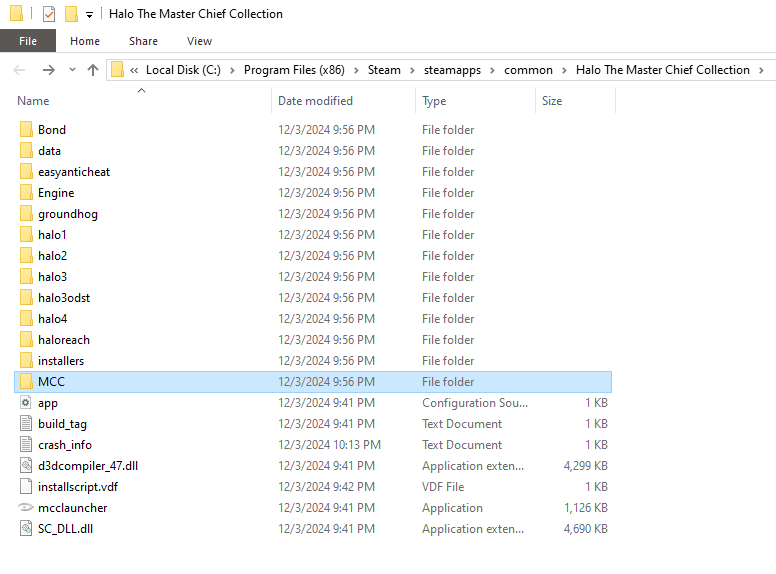This screenshot has height=574, width=776.
Task: Click the file name mcclauncher
Action: click(x=73, y=508)
